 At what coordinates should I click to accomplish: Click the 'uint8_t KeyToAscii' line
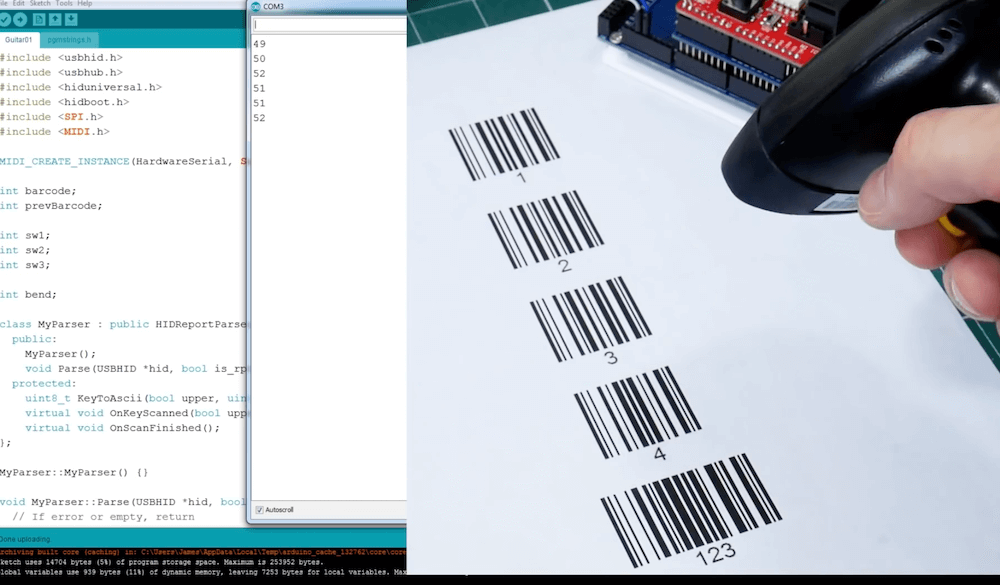(136, 398)
